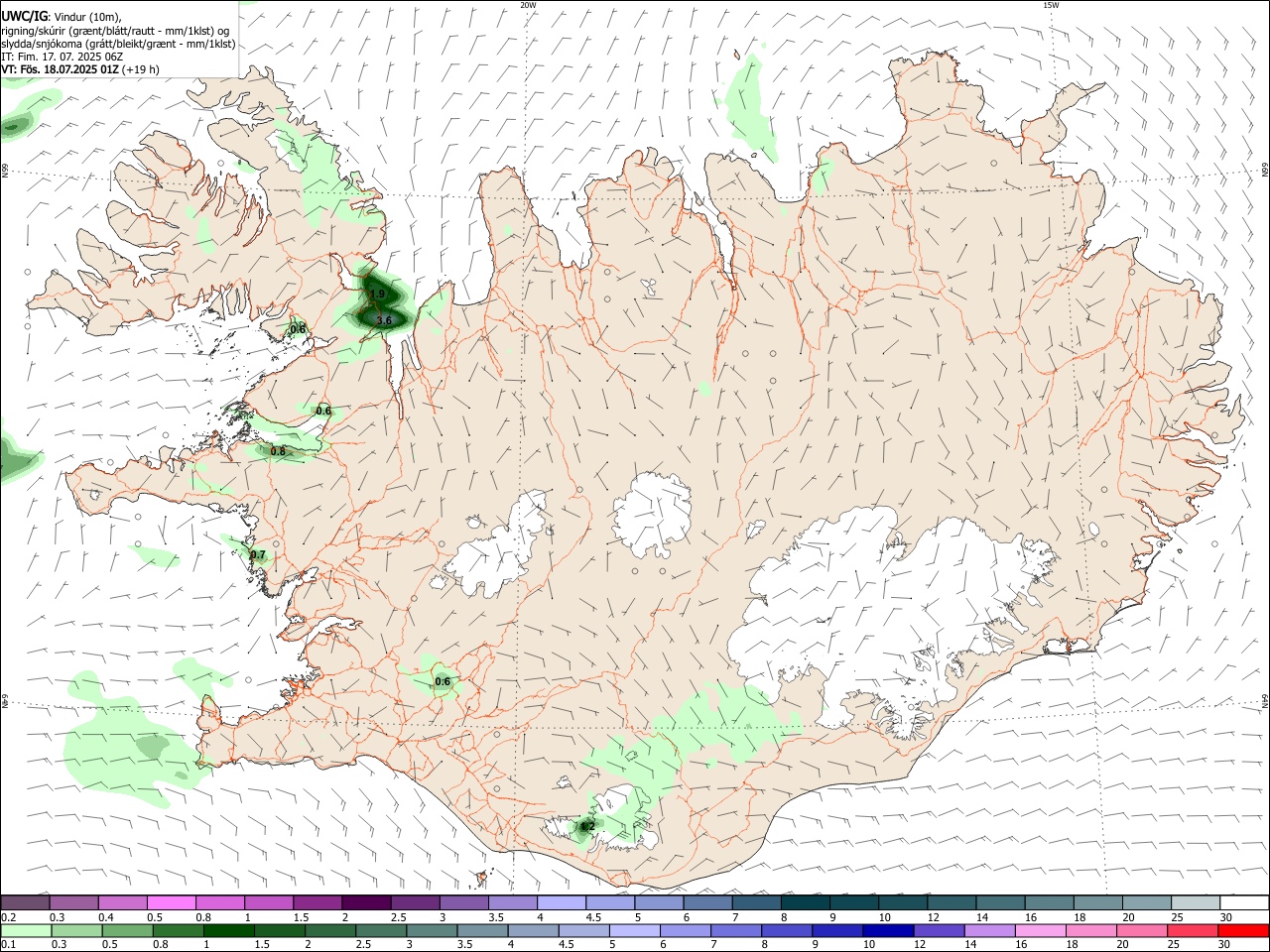The image size is (1270, 952).
Task: Choose the 1.5 magenta-purple swatch in top row
Action: coord(317,902)
